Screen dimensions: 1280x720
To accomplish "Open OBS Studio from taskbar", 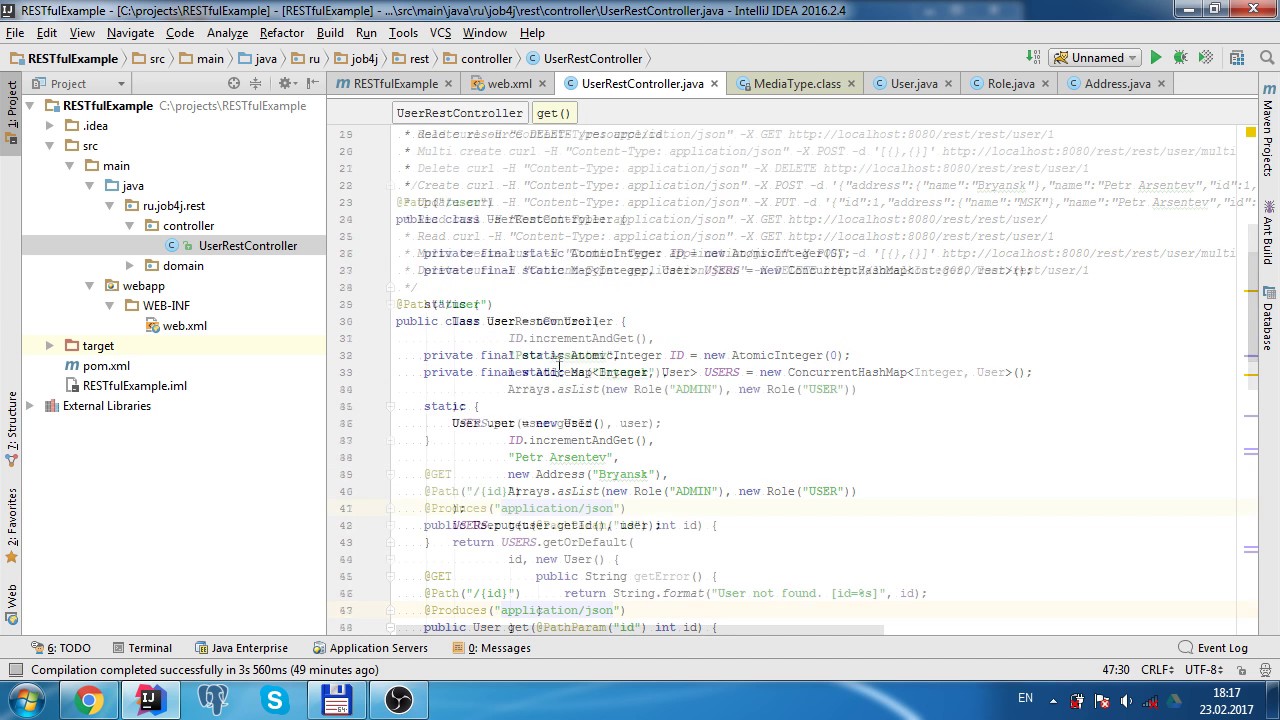I will point(398,700).
